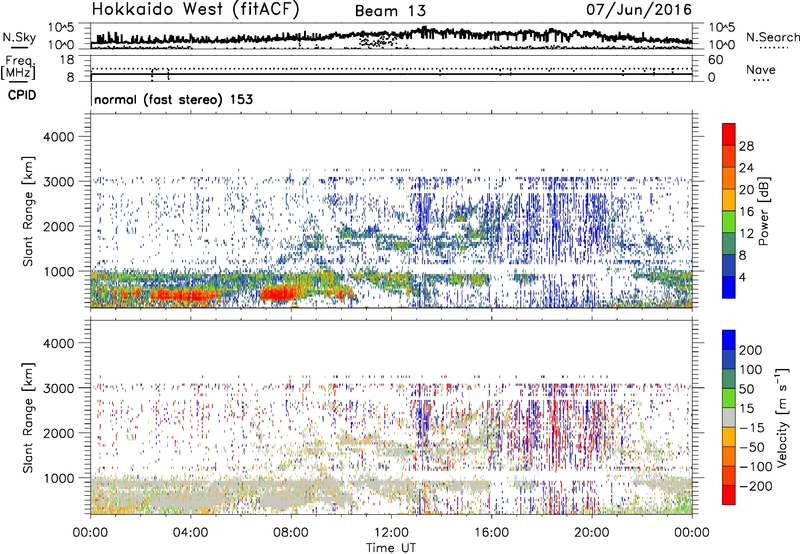
Task: Click '3000' on lower Slant Range axis
Action: click(58, 388)
